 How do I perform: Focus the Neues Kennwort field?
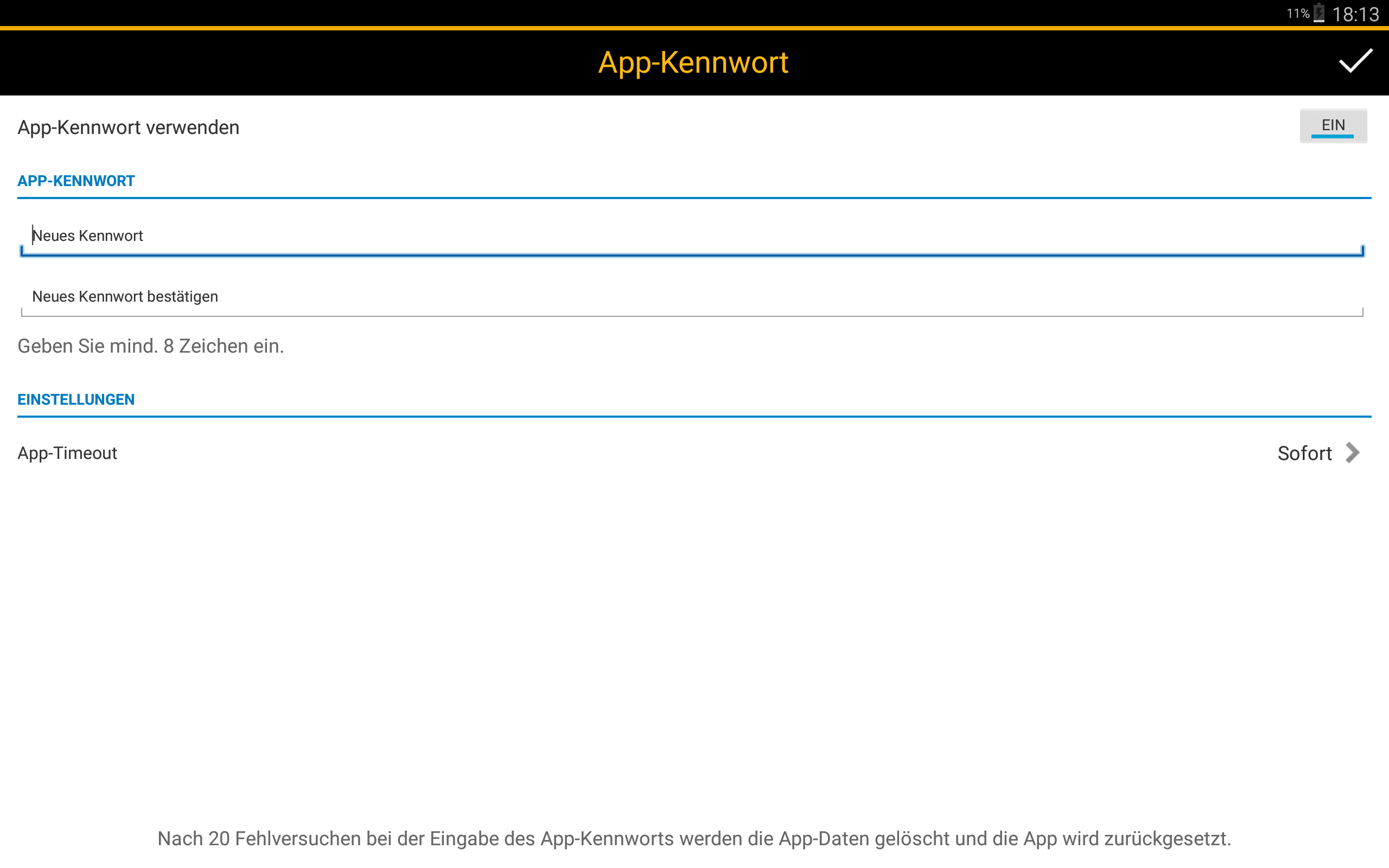[x=692, y=236]
